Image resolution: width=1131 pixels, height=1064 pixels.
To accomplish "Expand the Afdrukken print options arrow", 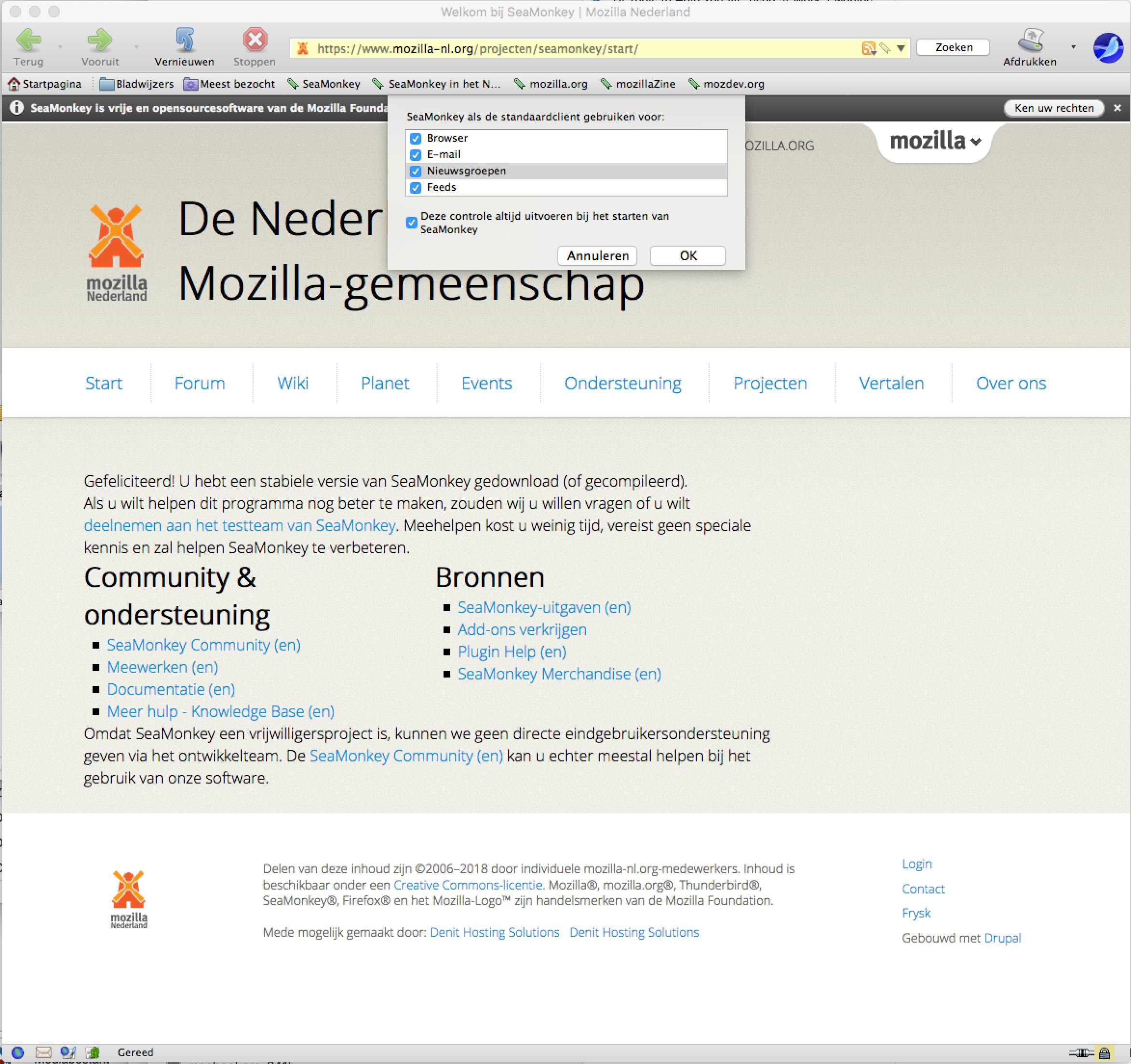I will point(1074,47).
